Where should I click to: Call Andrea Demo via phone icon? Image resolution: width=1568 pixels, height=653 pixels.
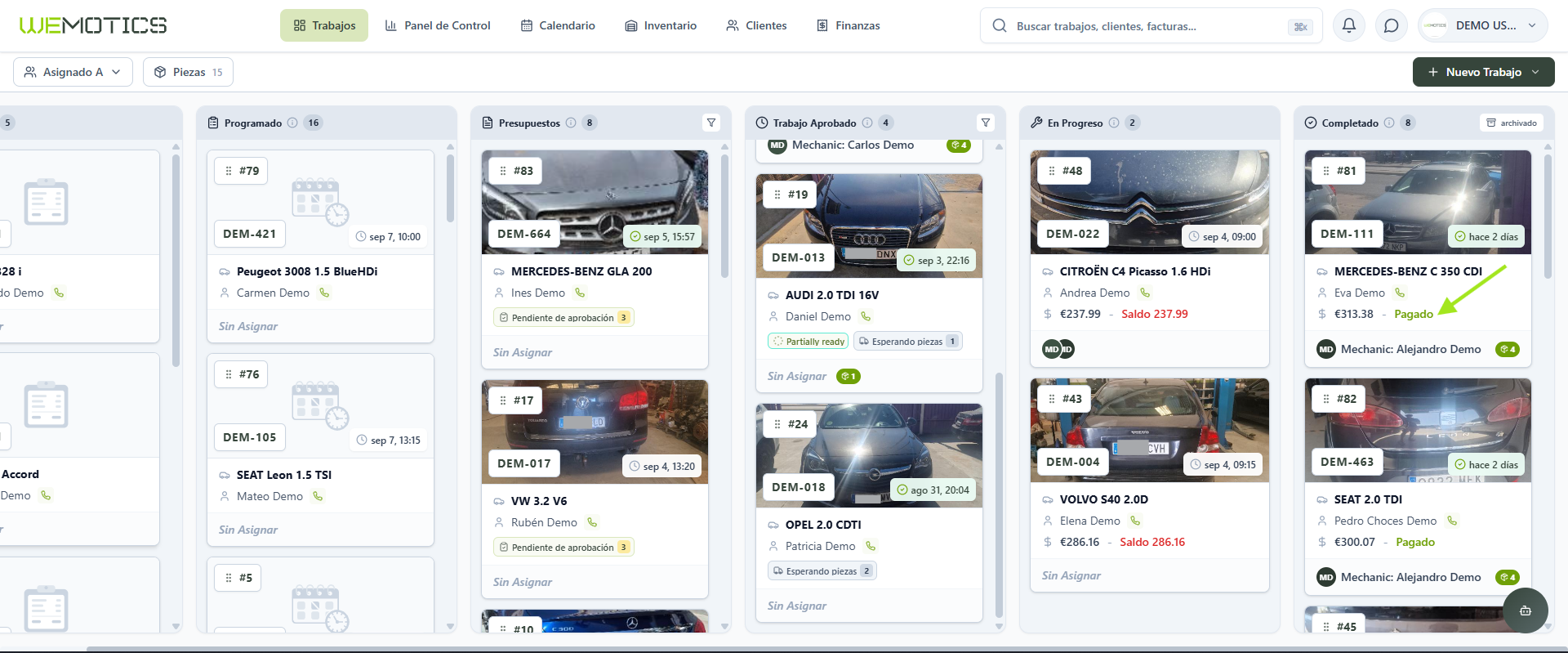[1145, 293]
